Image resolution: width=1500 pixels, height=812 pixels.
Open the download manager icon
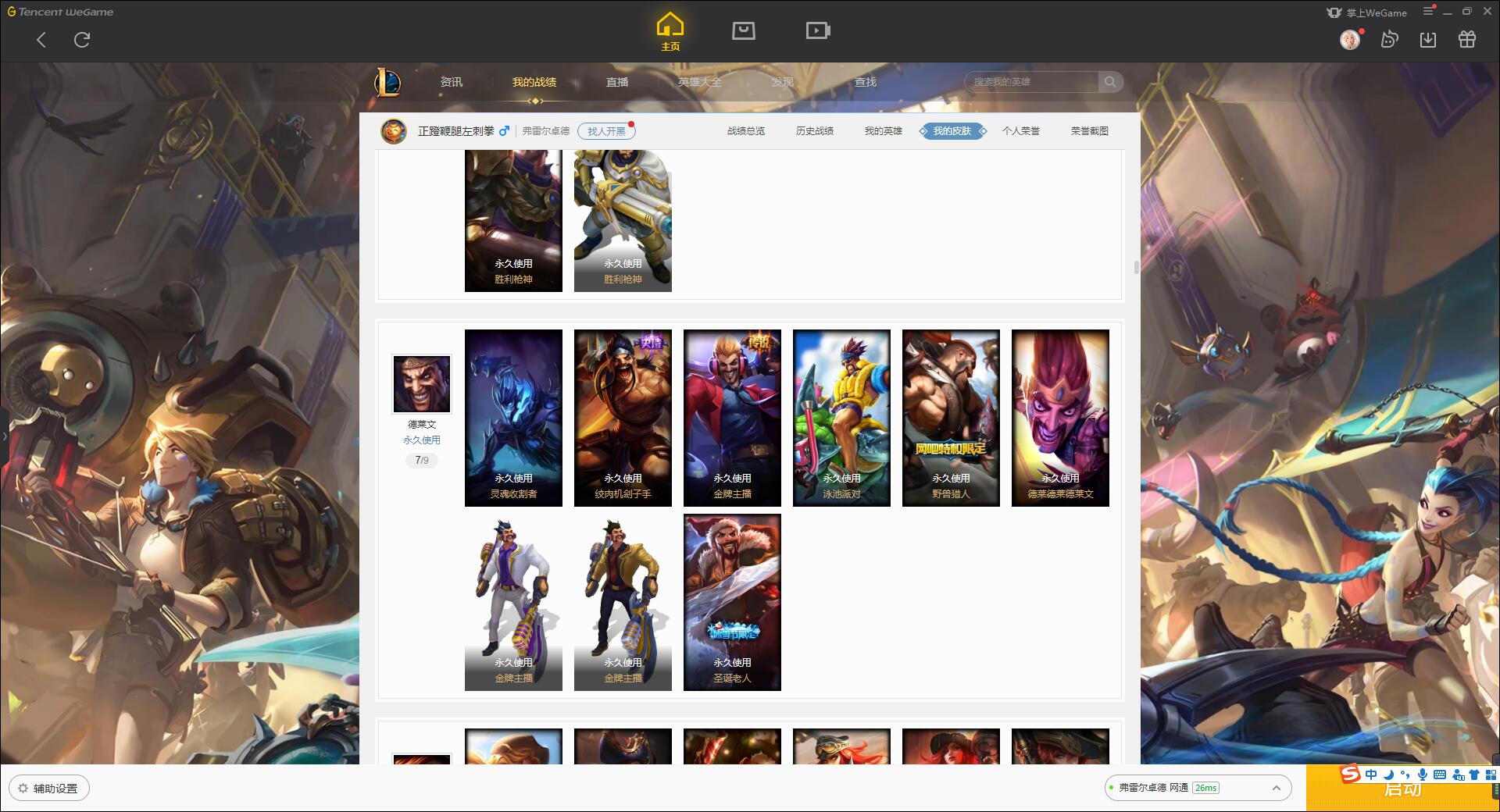click(1428, 39)
